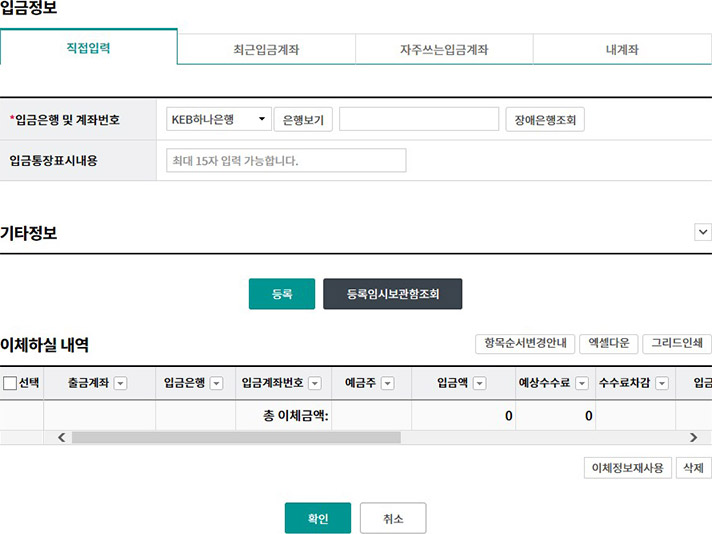Open filter dropdown on 출금계좌 column

(x=121, y=383)
